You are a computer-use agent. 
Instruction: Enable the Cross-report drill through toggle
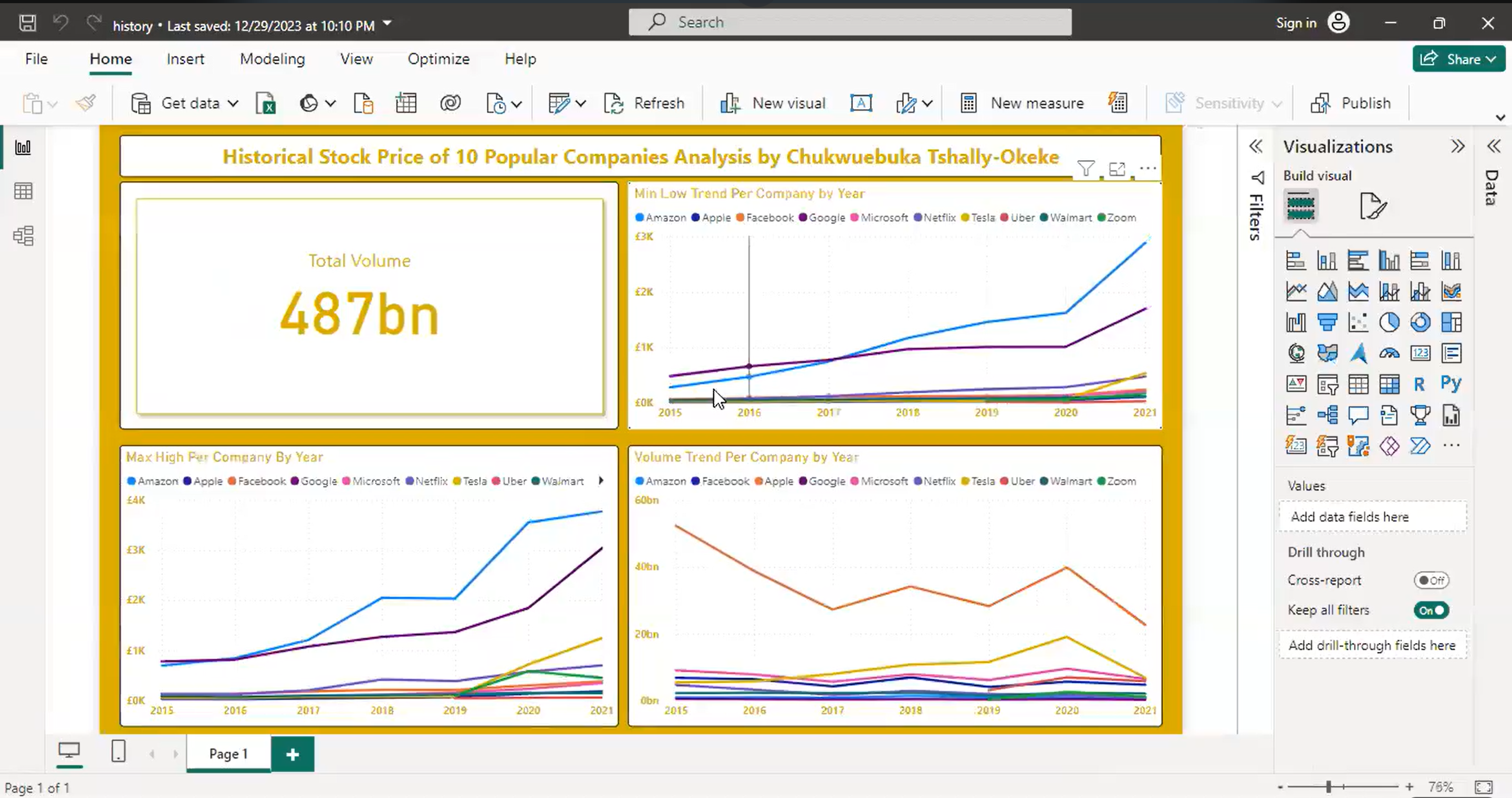(1432, 580)
